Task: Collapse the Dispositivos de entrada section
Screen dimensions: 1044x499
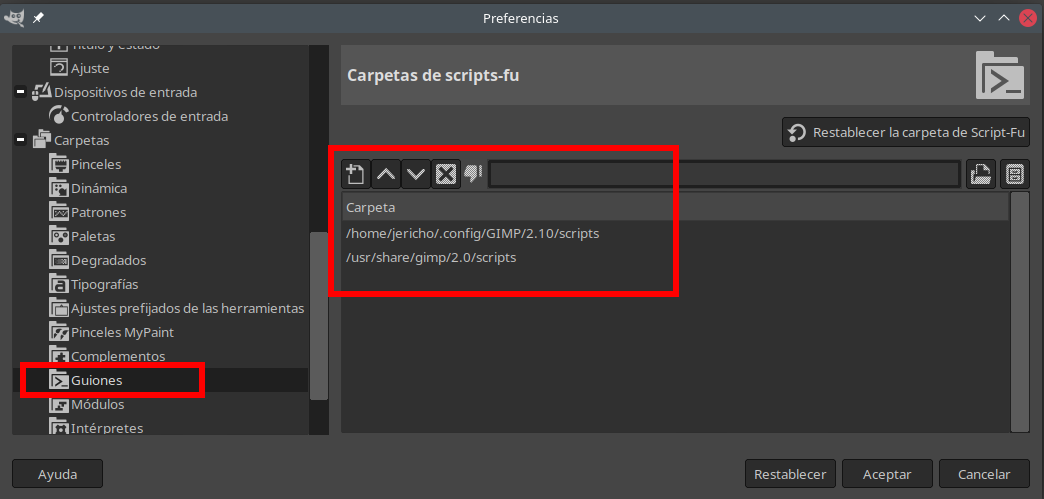Action: 21,92
